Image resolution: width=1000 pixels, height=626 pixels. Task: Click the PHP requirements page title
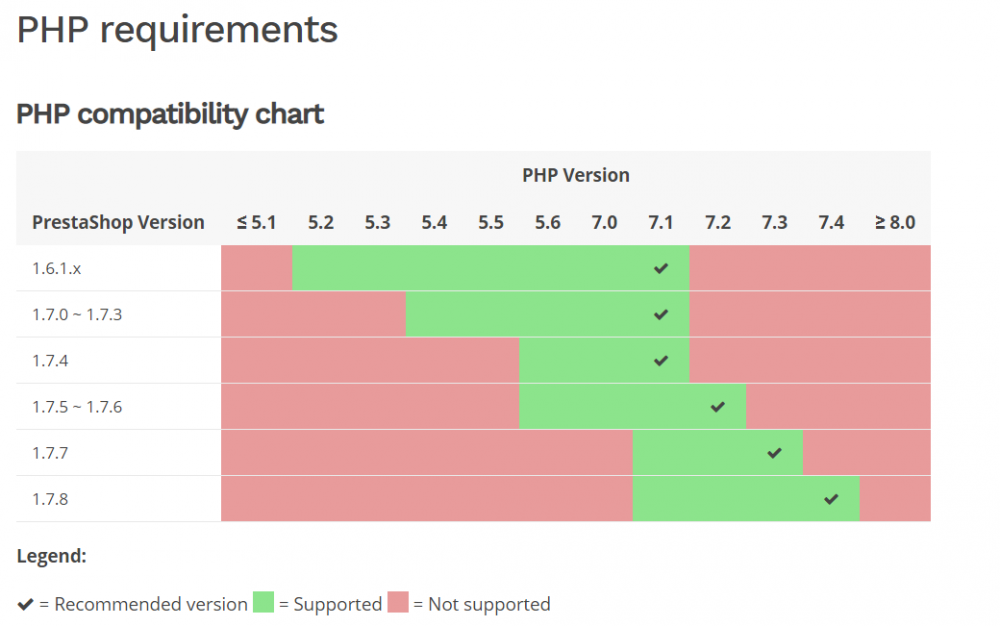coord(177,30)
